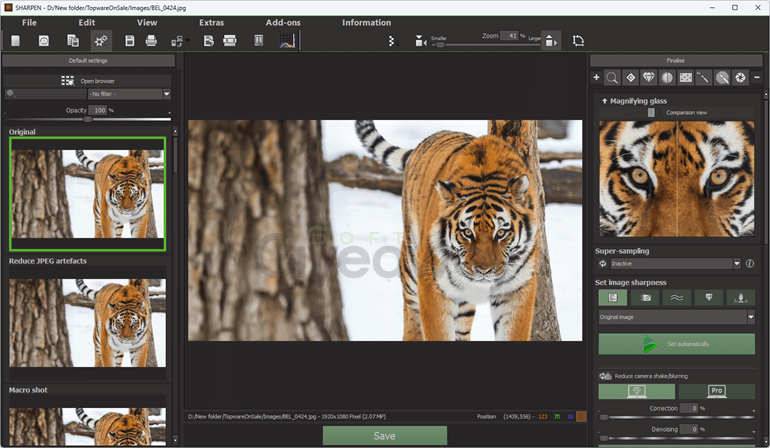Click the Super-sampling refresh arrows icon
Image resolution: width=770 pixels, height=448 pixels.
coord(603,264)
